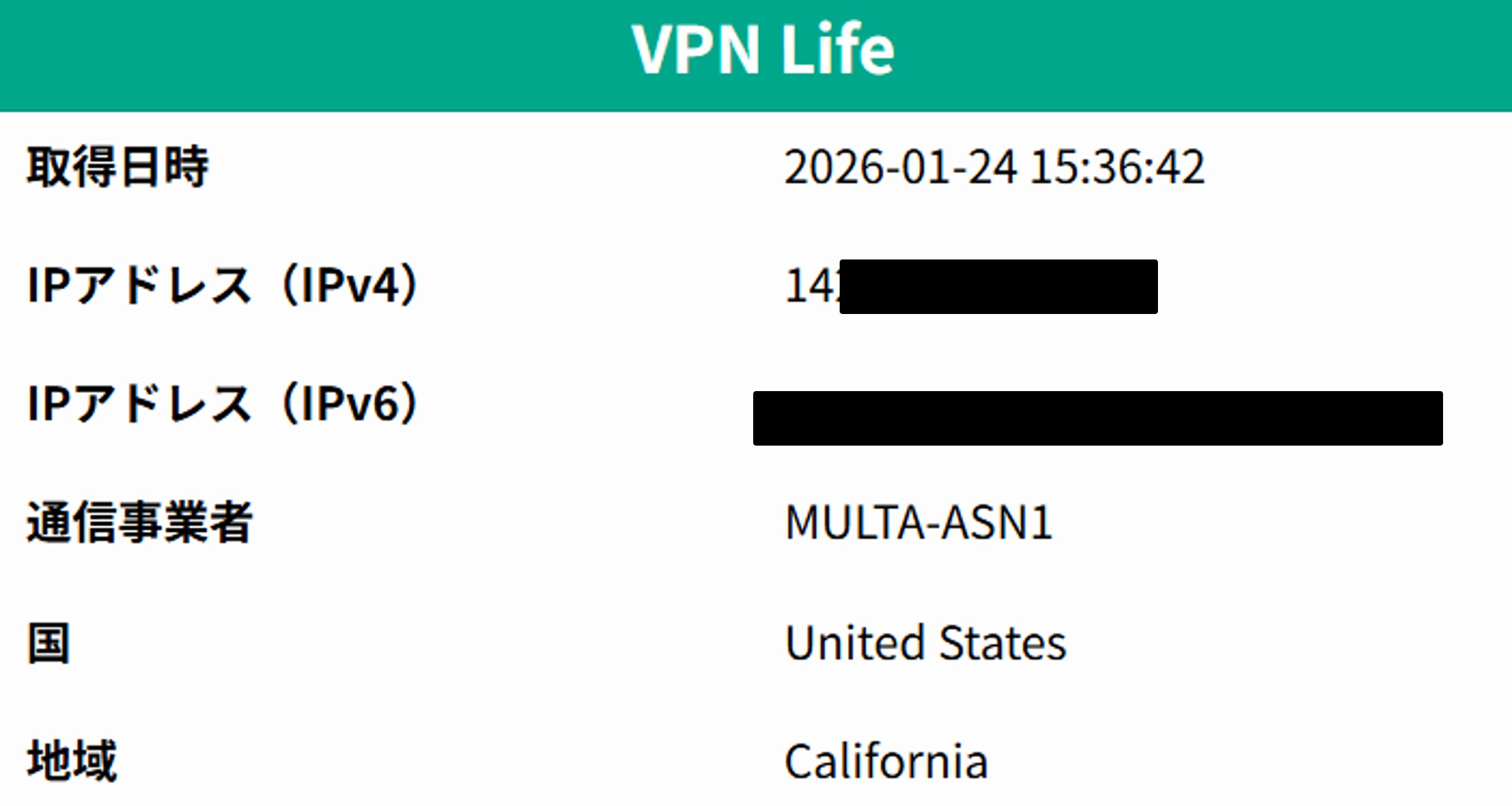Click the 取得日時 row label

(x=117, y=167)
